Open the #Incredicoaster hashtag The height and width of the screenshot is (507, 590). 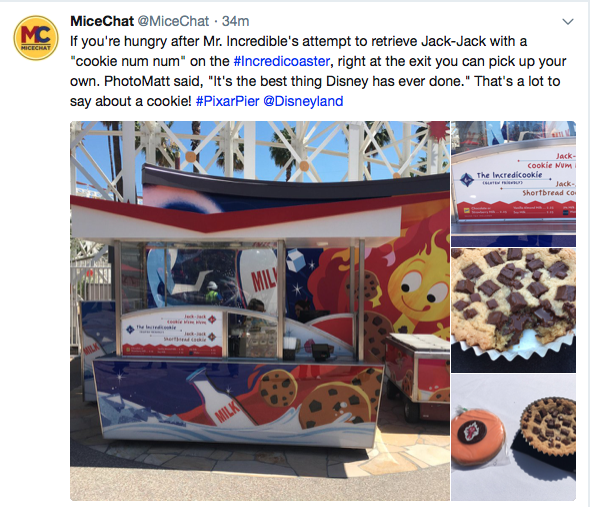click(x=282, y=61)
